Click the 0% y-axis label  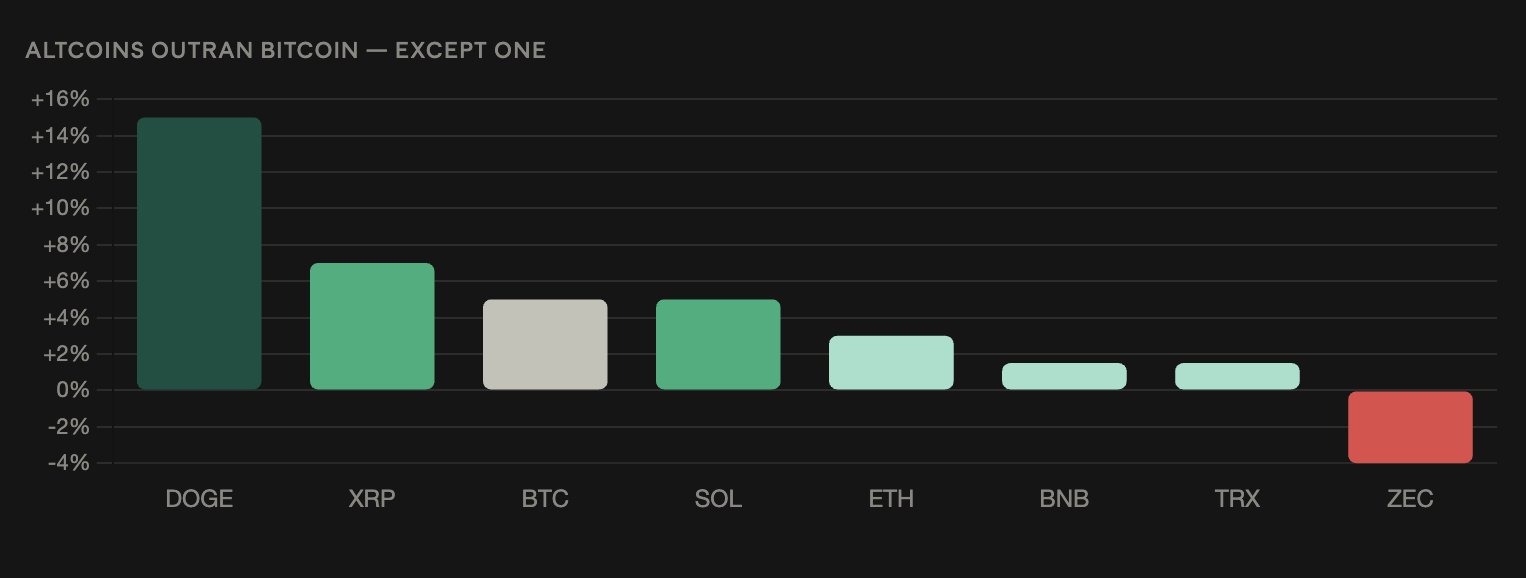point(73,390)
